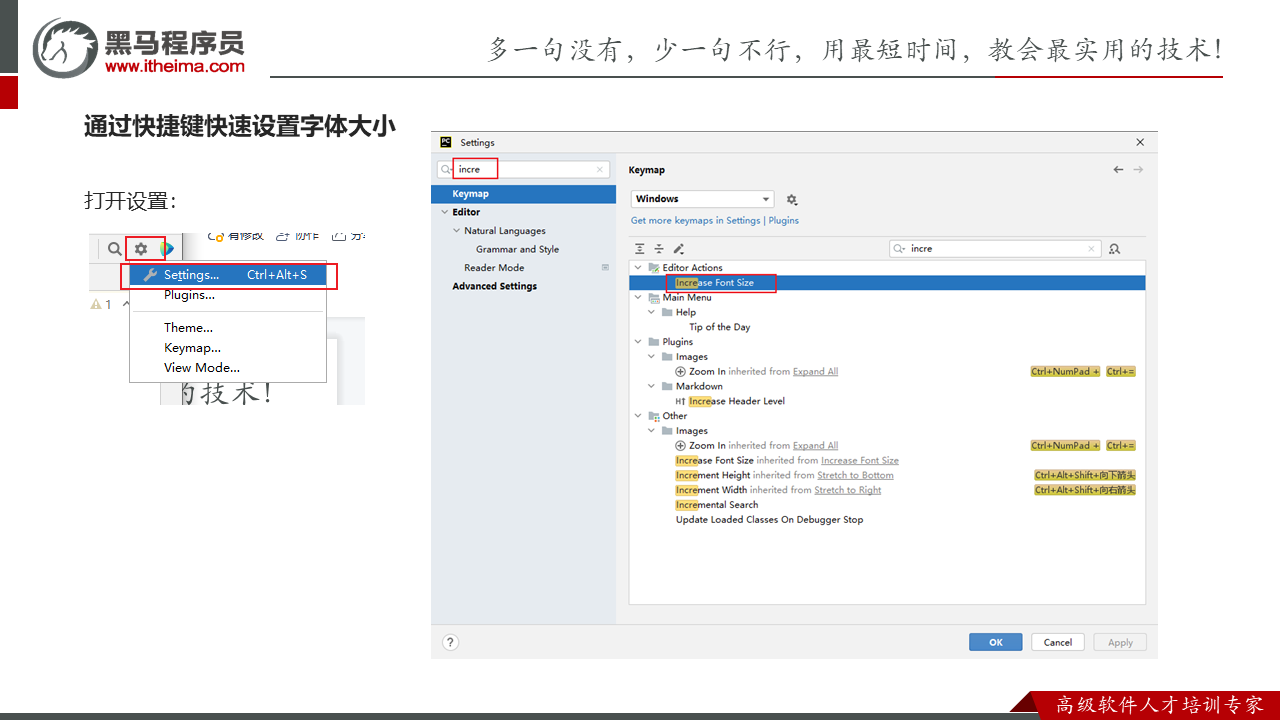Collapse the Editor Actions tree group
This screenshot has height=720, width=1280.
pyautogui.click(x=638, y=268)
